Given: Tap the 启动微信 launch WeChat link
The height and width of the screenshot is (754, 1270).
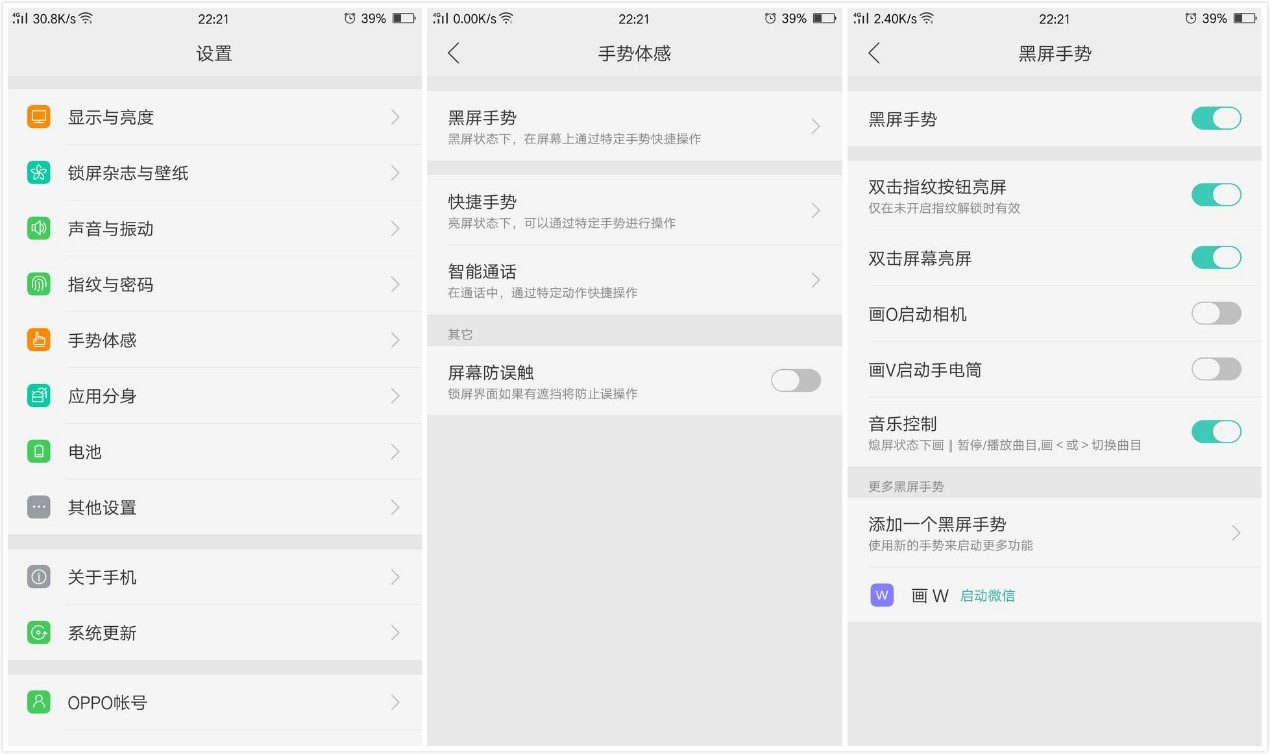Looking at the screenshot, I should click(x=986, y=595).
